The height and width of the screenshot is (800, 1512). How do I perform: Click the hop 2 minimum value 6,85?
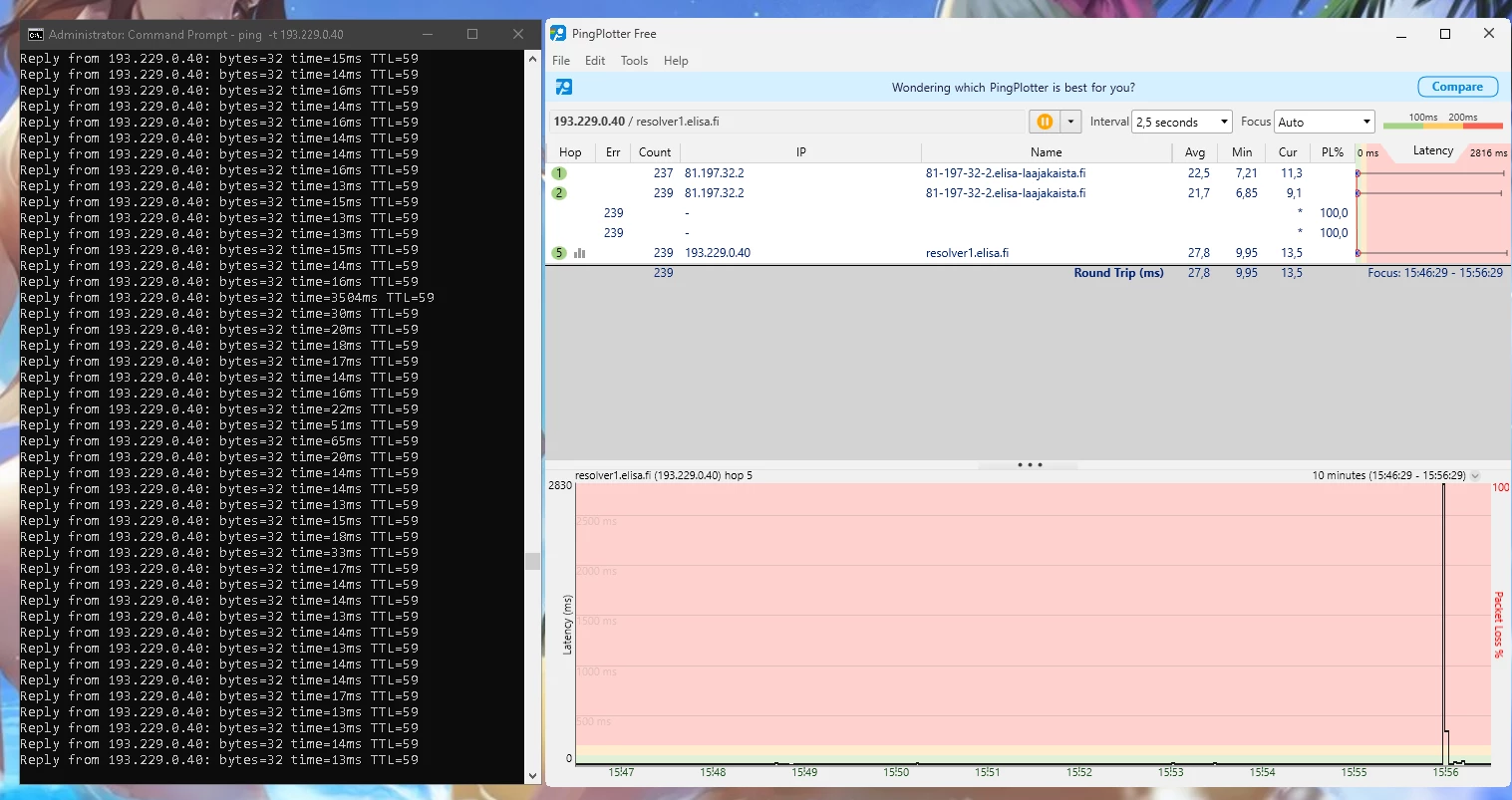click(x=1246, y=193)
